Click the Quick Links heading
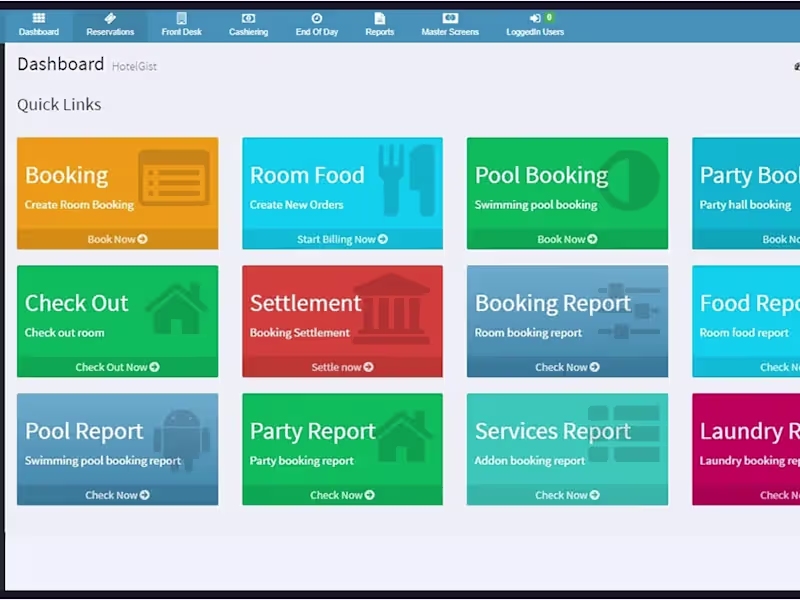The width and height of the screenshot is (800, 600). (x=59, y=105)
